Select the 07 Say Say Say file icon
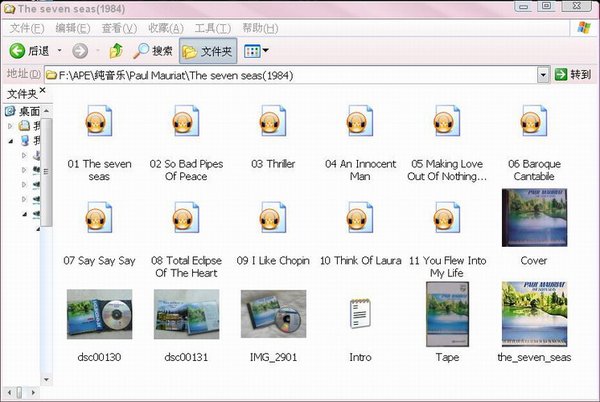The width and height of the screenshot is (600, 402). (x=99, y=217)
